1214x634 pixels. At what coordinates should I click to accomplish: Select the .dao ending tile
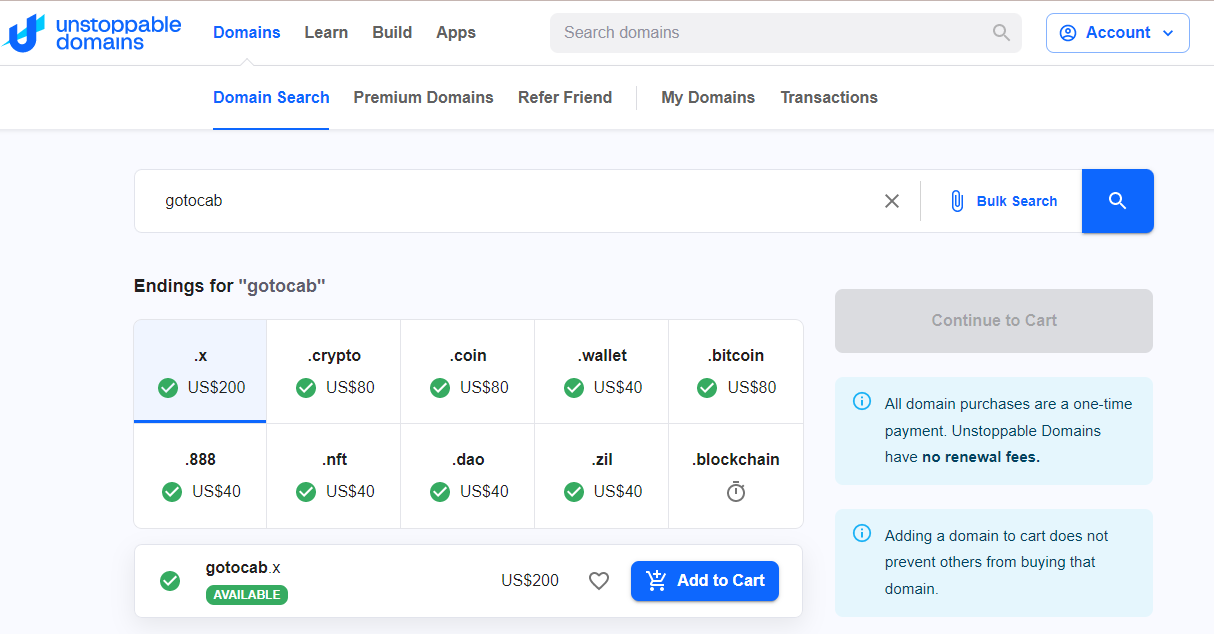point(468,476)
